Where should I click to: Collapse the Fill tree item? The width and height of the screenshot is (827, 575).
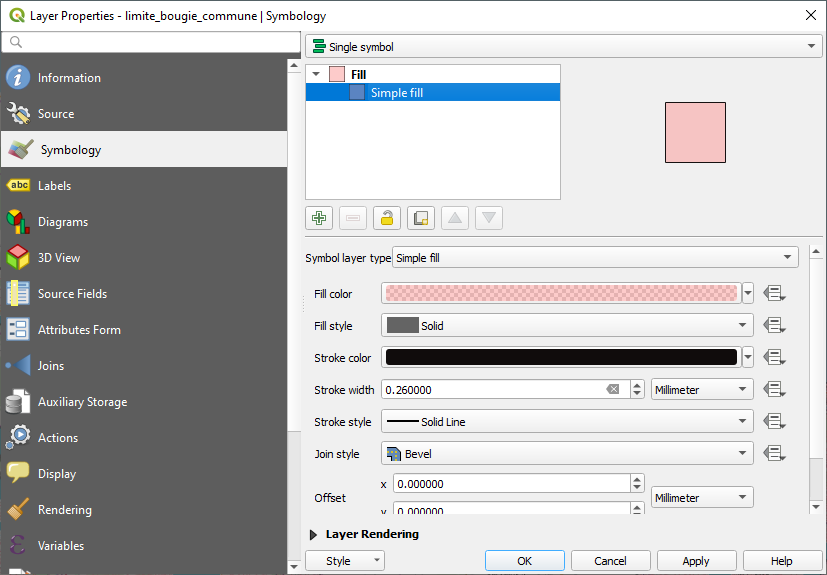[x=317, y=74]
